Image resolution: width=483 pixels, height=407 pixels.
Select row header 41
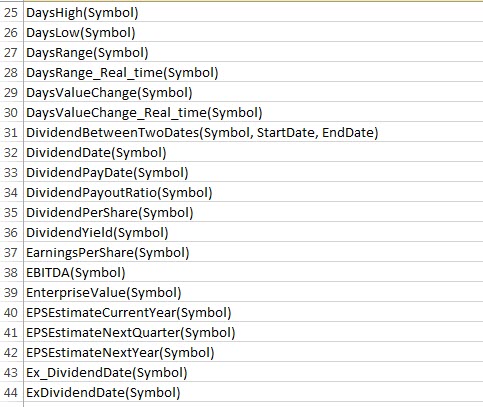click(11, 332)
